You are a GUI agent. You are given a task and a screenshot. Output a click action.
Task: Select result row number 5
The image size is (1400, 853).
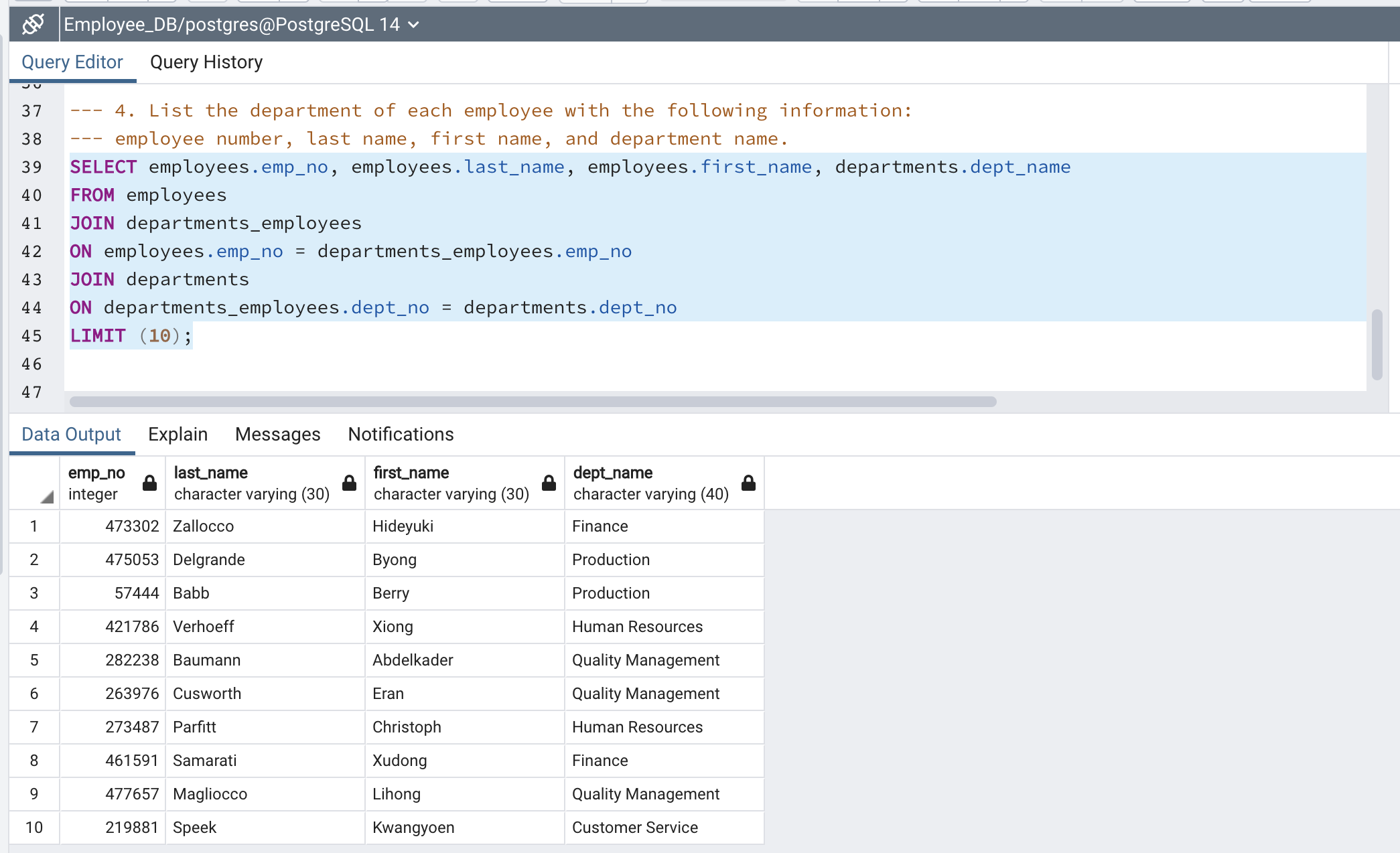pyautogui.click(x=34, y=660)
